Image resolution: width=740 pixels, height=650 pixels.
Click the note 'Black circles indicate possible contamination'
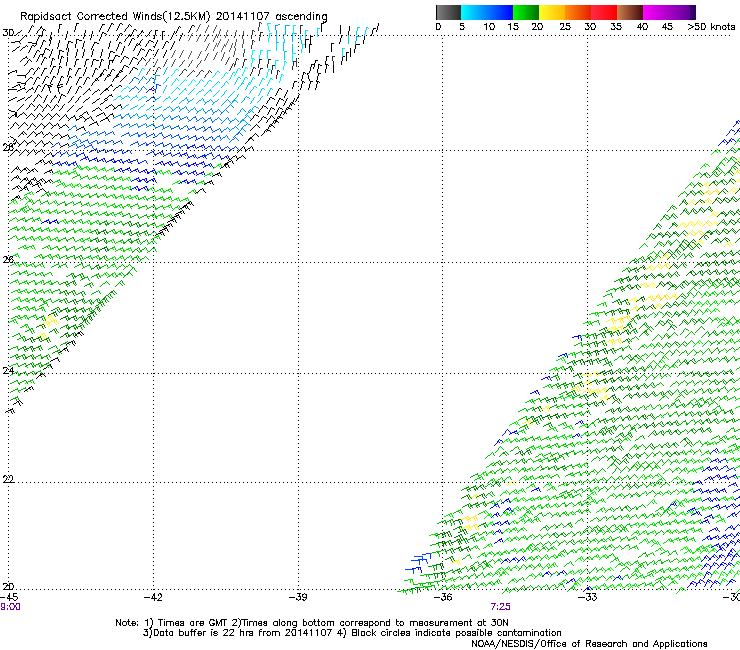(456, 633)
